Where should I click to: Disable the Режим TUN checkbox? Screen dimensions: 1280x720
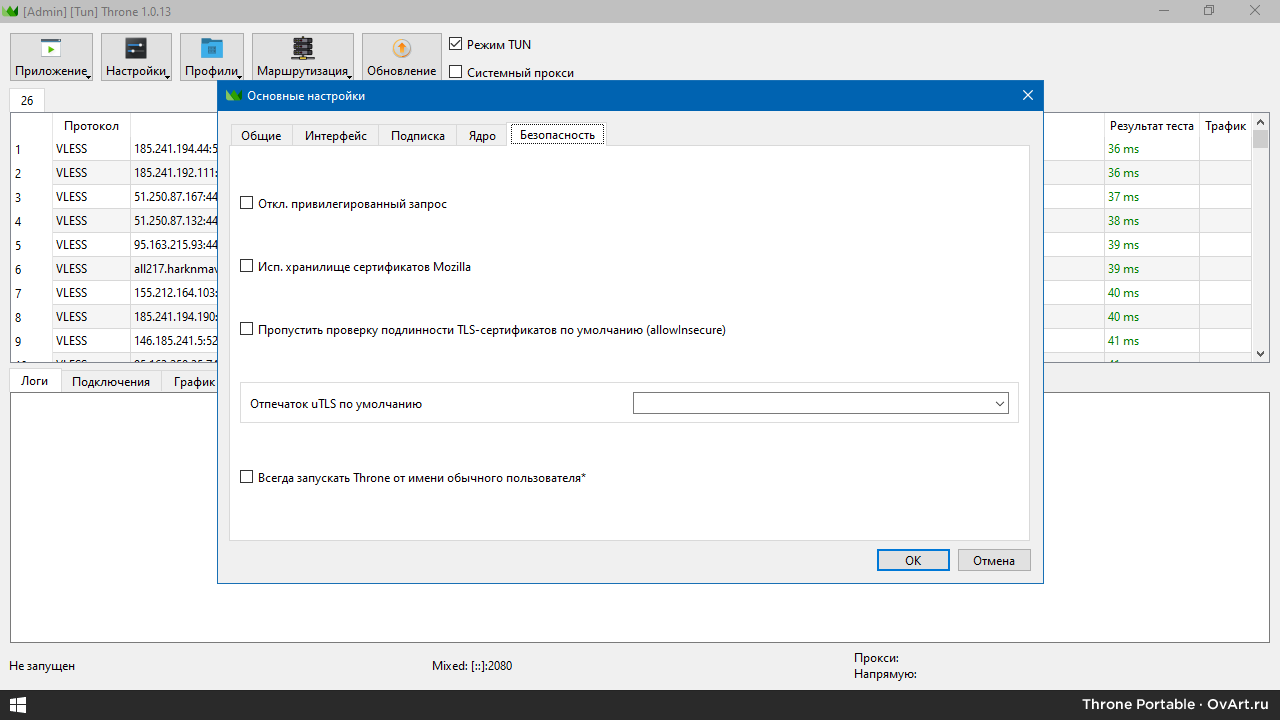[456, 44]
